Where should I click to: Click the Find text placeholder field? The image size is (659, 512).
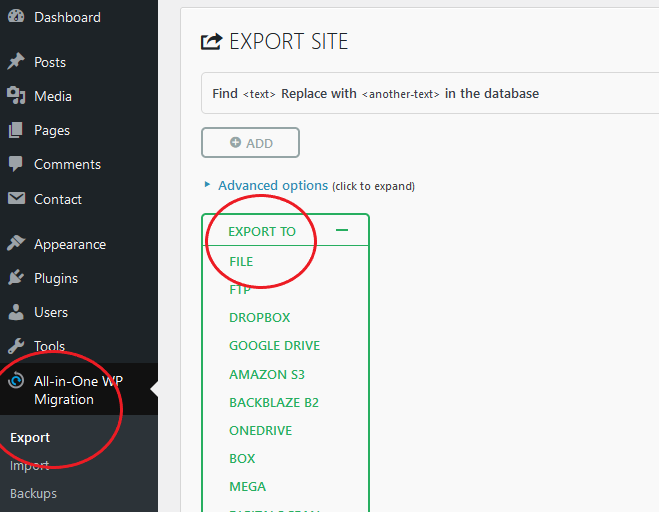pos(259,94)
